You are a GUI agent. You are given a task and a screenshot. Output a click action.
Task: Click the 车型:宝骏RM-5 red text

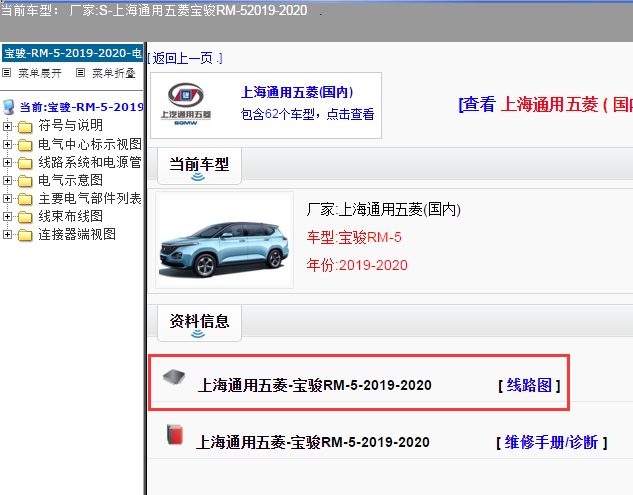click(354, 237)
